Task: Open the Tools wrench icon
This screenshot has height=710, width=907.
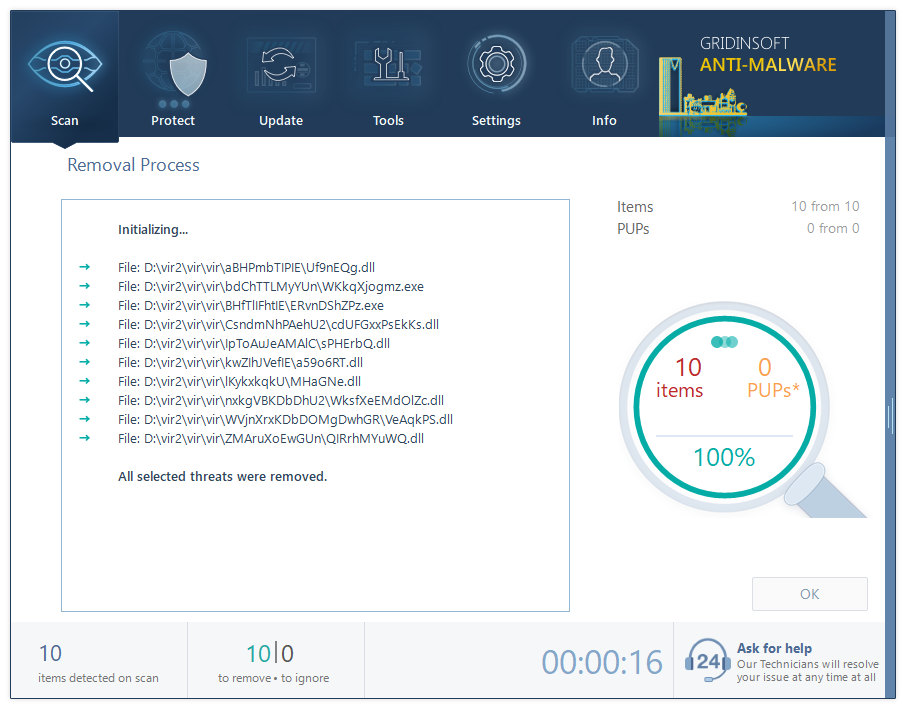Action: click(388, 66)
